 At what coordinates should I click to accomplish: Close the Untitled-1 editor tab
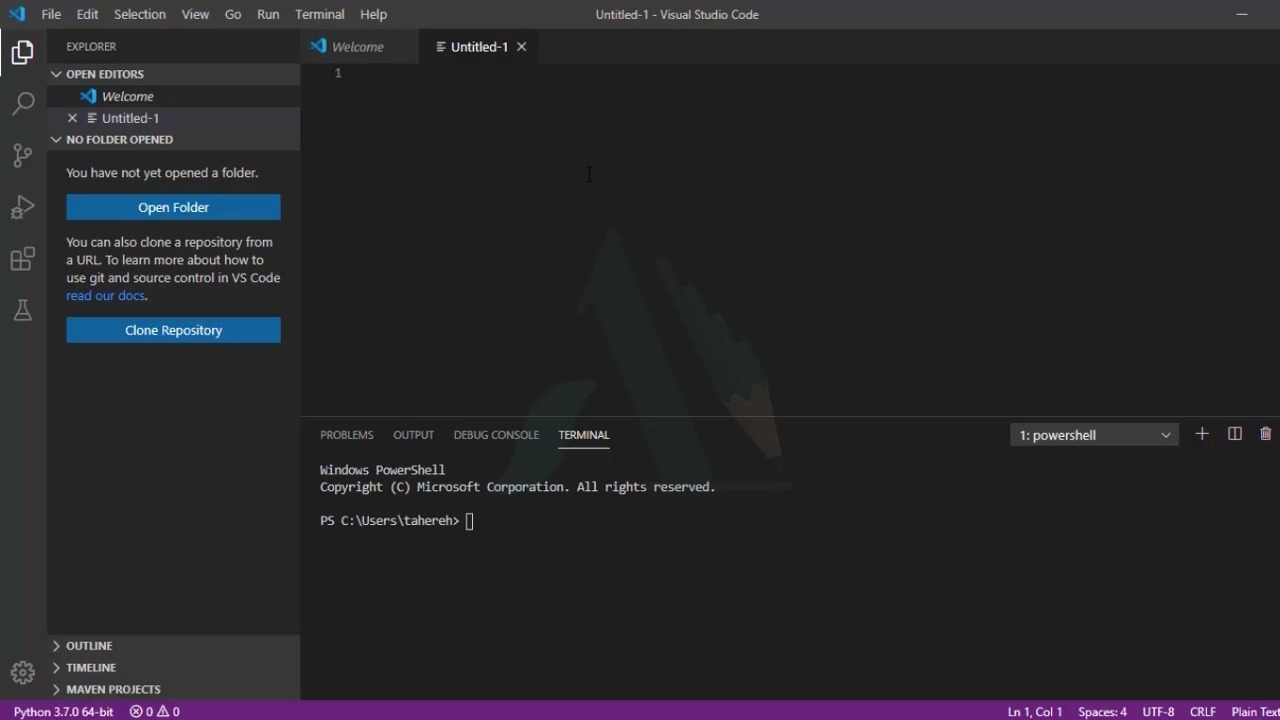(521, 47)
